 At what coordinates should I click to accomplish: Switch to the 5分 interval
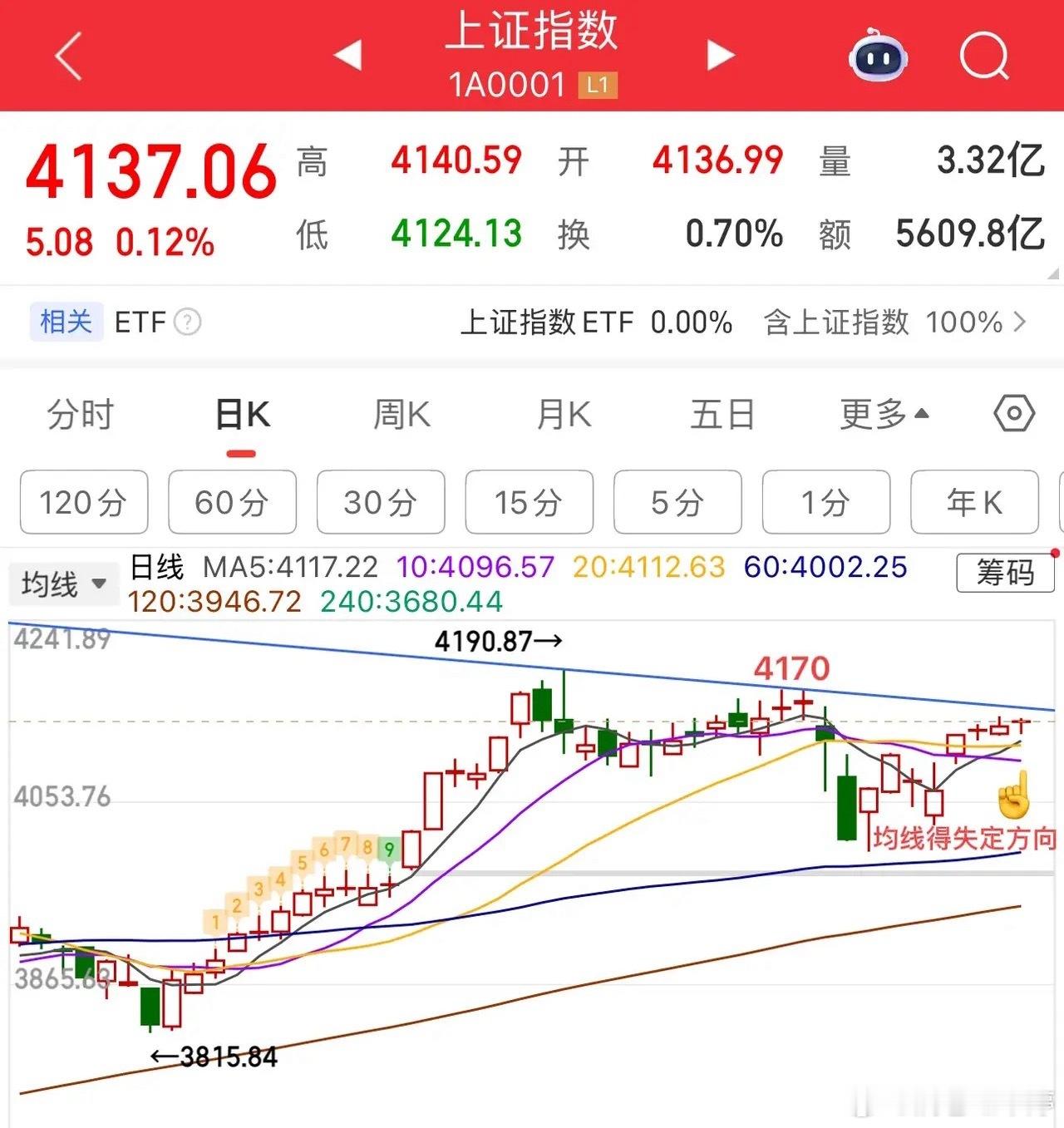677,502
